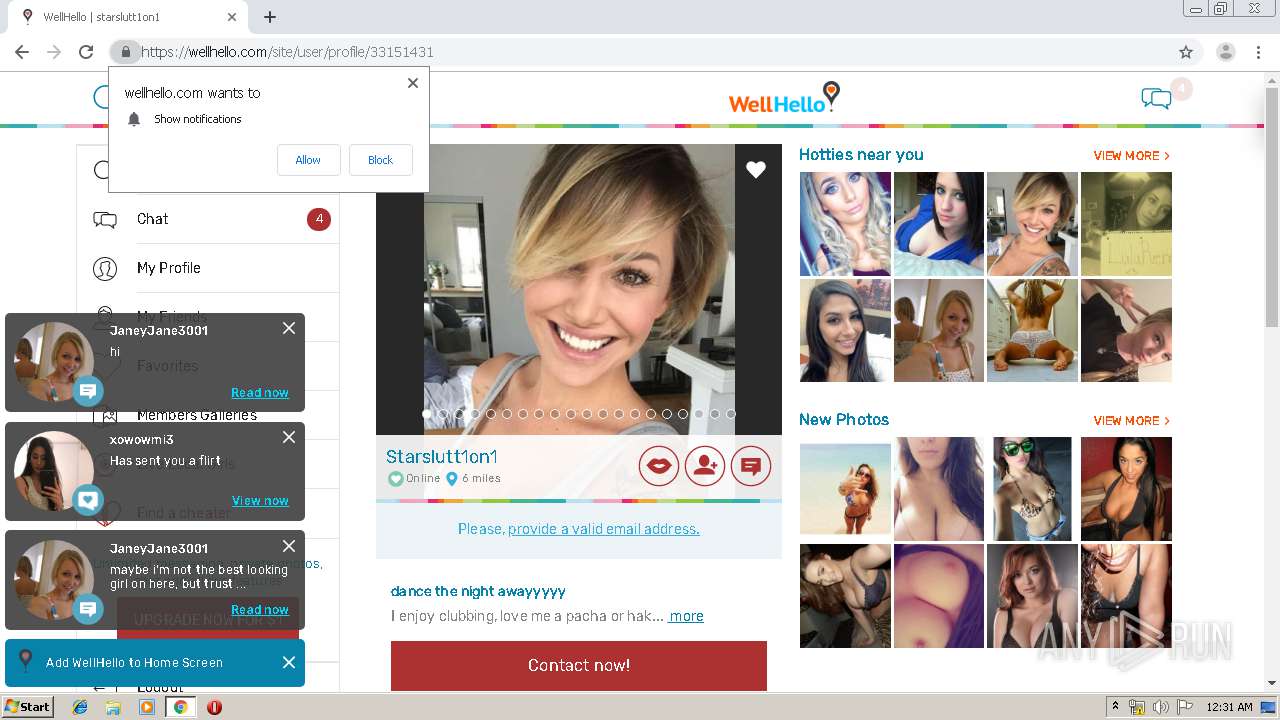Reload the page in Chrome
Viewport: 1280px width, 720px height.
[x=86, y=52]
